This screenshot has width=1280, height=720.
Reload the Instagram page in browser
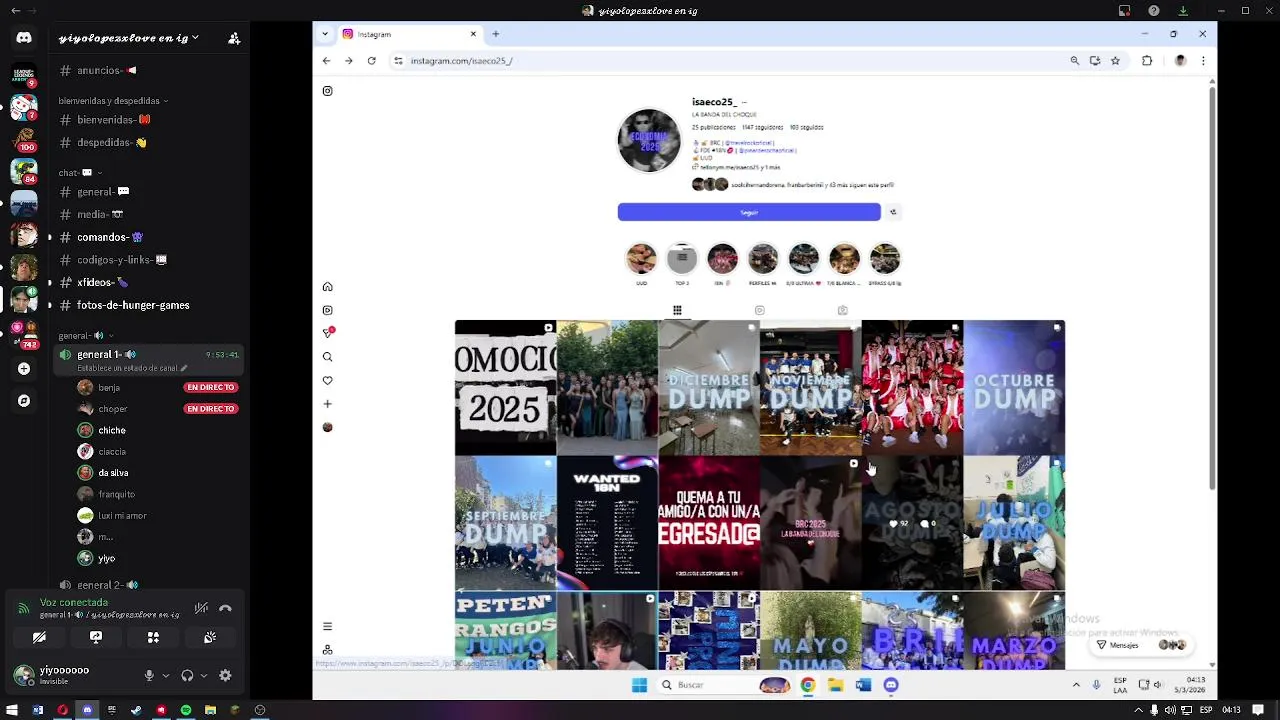(371, 61)
